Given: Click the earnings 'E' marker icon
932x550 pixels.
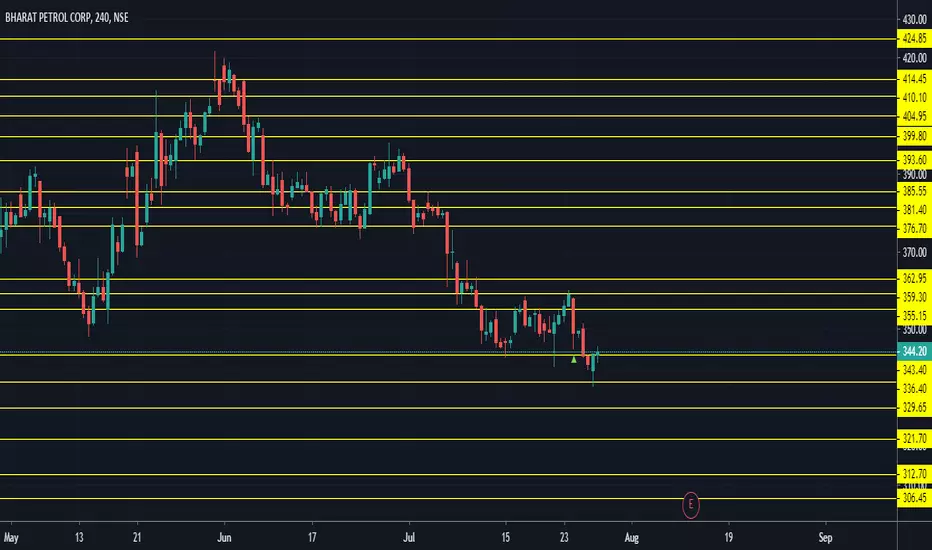Looking at the screenshot, I should click(x=691, y=505).
